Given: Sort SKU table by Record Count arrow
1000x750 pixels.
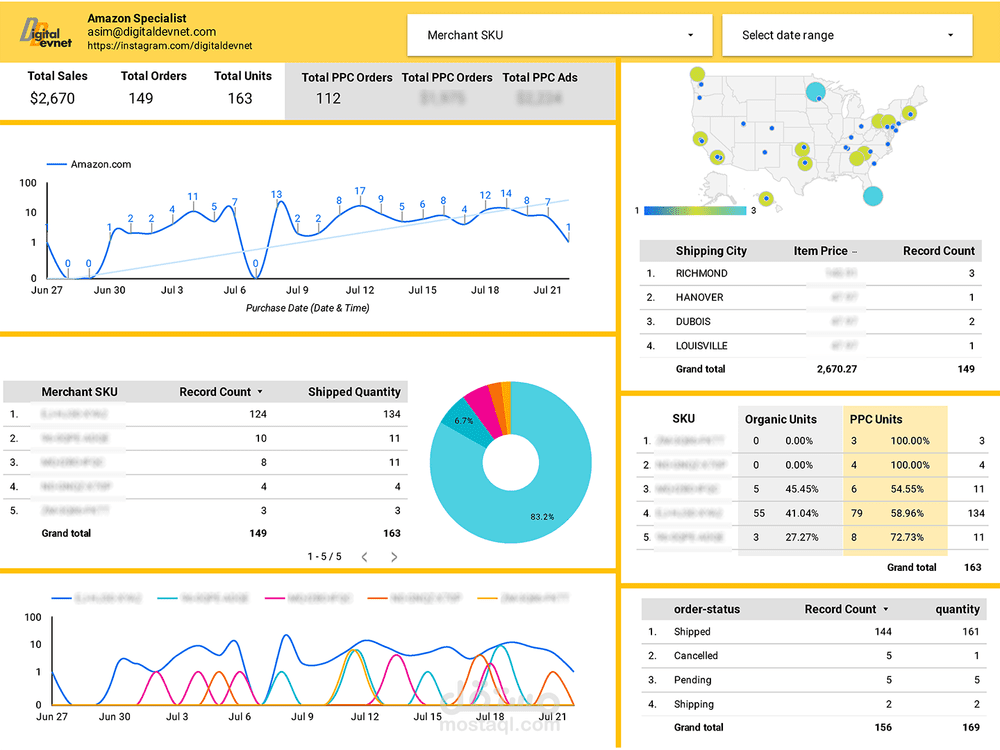Looking at the screenshot, I should coord(260,392).
